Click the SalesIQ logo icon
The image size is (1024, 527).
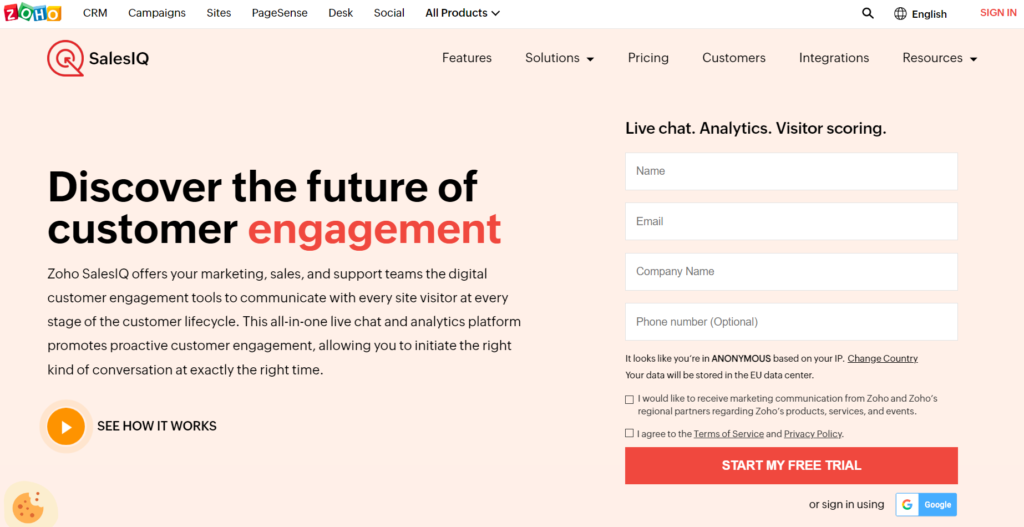[x=65, y=58]
